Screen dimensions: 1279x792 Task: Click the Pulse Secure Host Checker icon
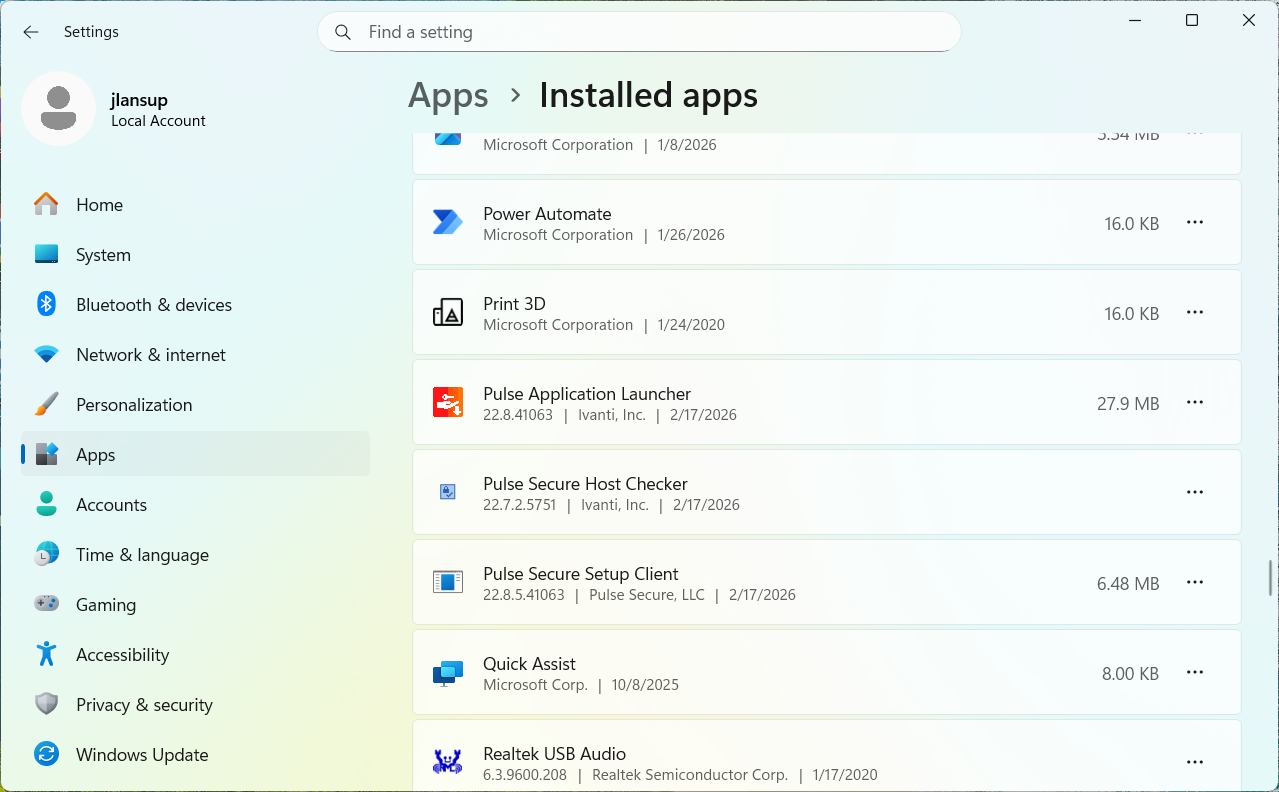[x=447, y=492]
